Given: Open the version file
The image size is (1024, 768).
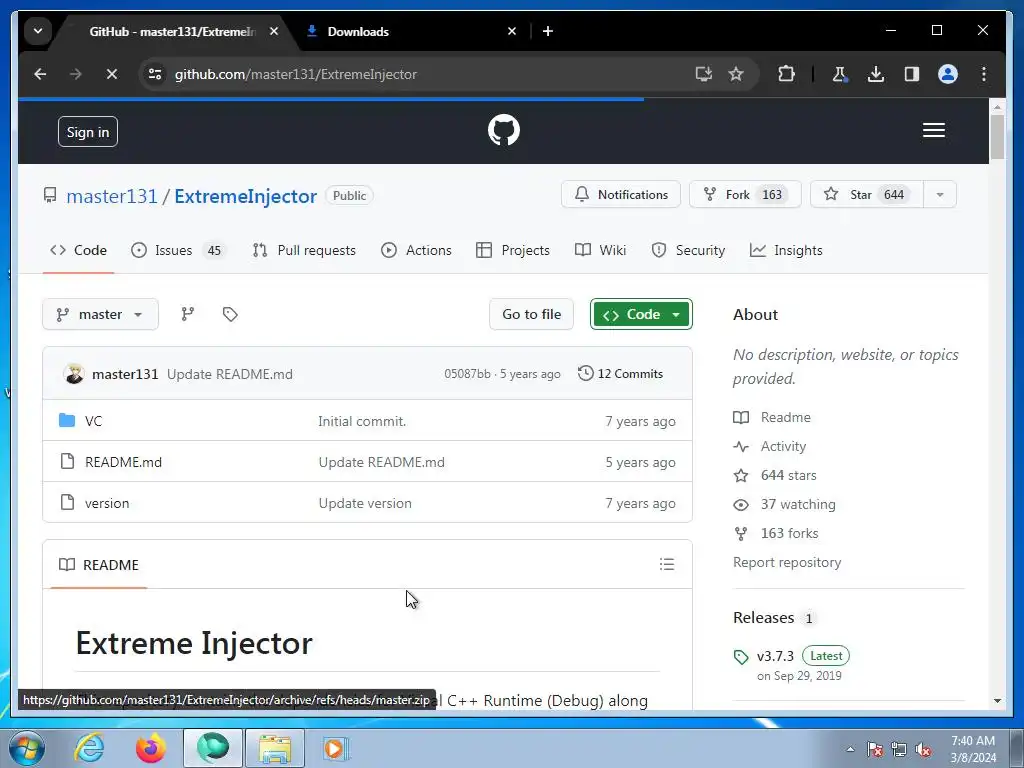Looking at the screenshot, I should (x=107, y=504).
